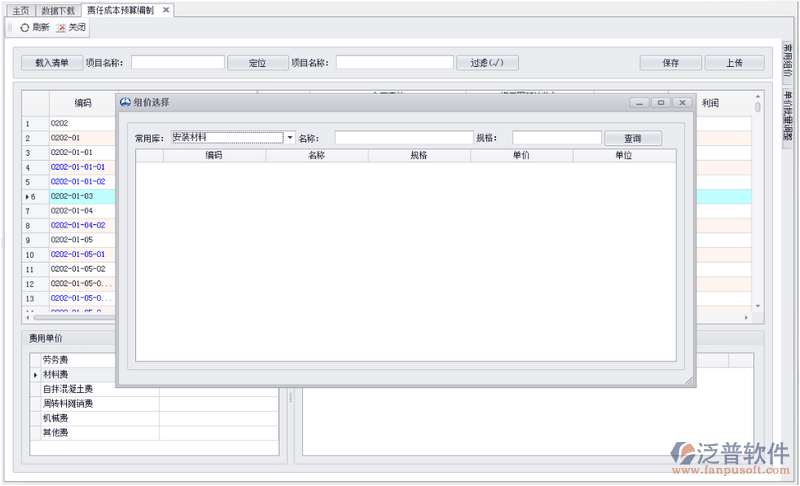Select the 周转料摊销费 cost row
Image resolution: width=800 pixels, height=486 pixels.
[154, 404]
